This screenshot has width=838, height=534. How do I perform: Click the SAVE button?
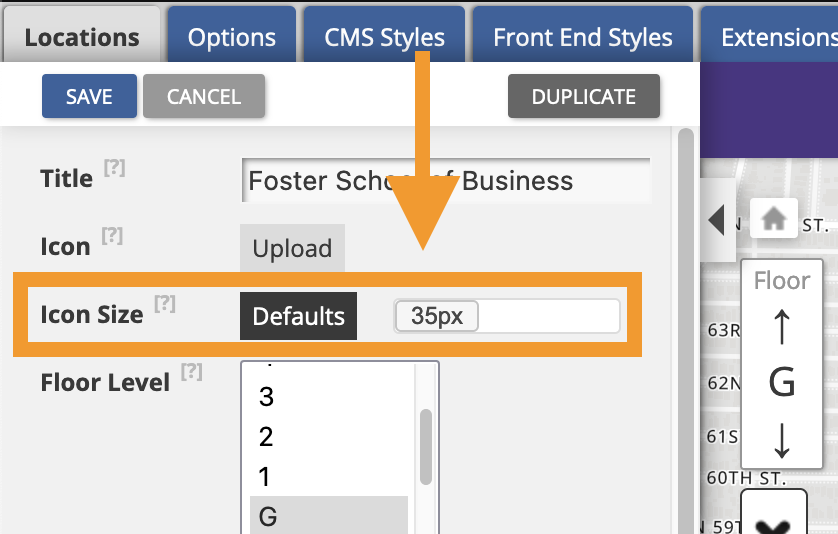coord(89,96)
